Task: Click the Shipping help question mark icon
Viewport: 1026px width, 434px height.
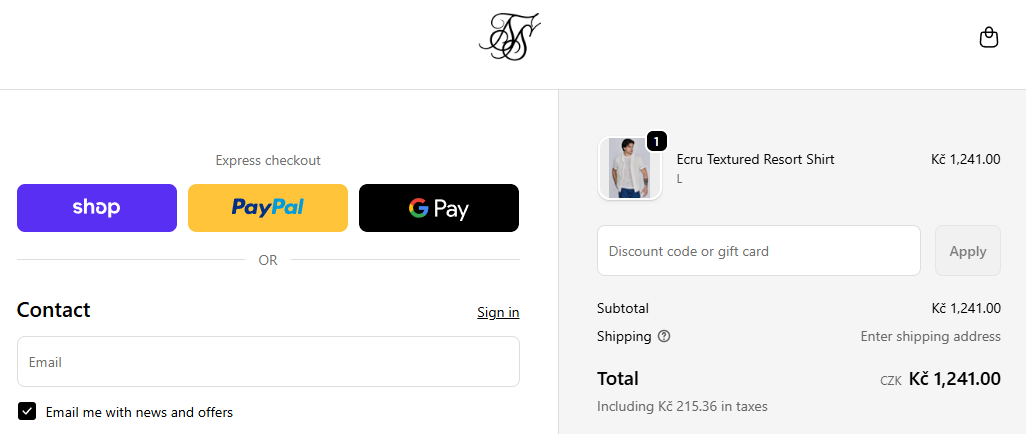Action: tap(664, 336)
